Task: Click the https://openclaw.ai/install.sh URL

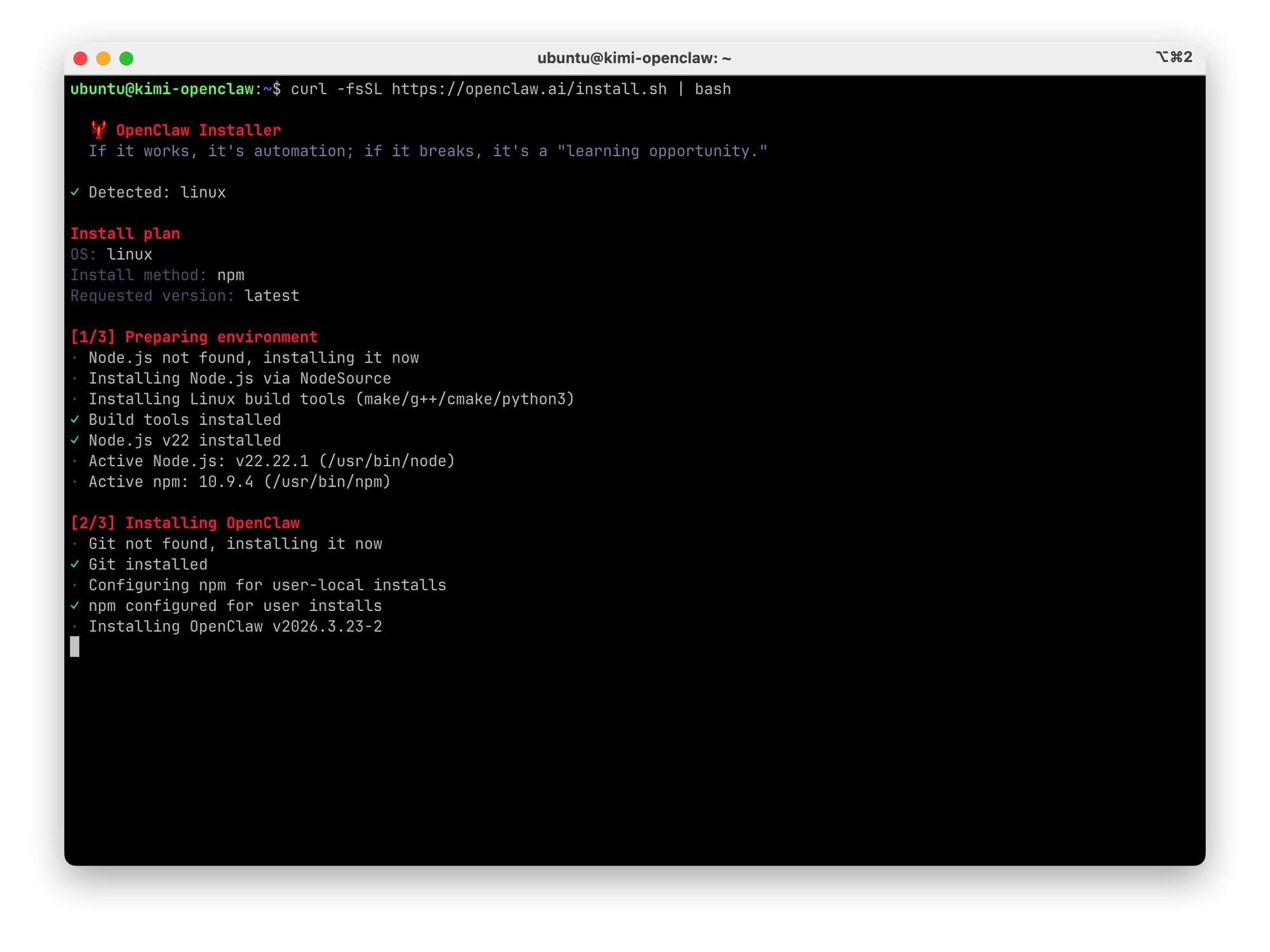Action: 529,89
